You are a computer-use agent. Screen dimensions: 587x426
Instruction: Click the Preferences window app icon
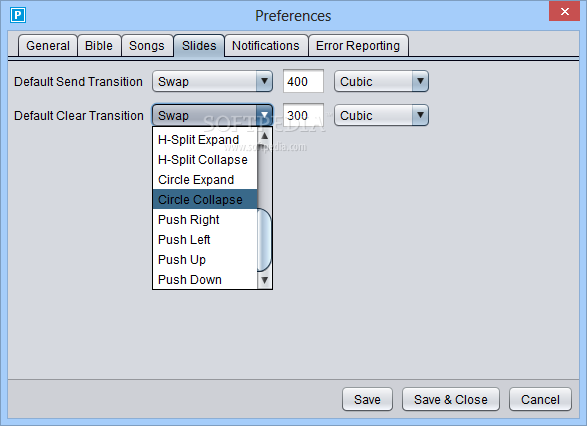point(18,15)
